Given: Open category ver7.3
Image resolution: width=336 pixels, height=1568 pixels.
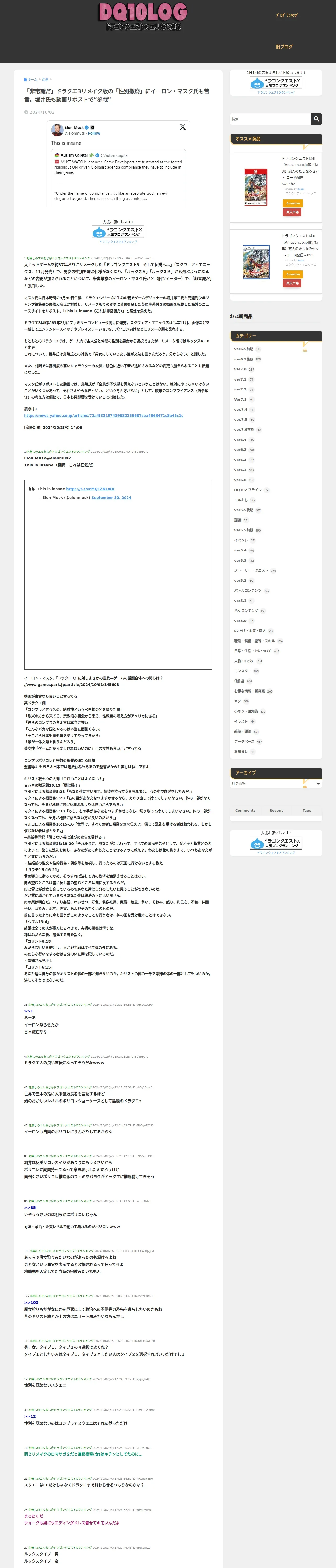Looking at the screenshot, I should [x=240, y=399].
